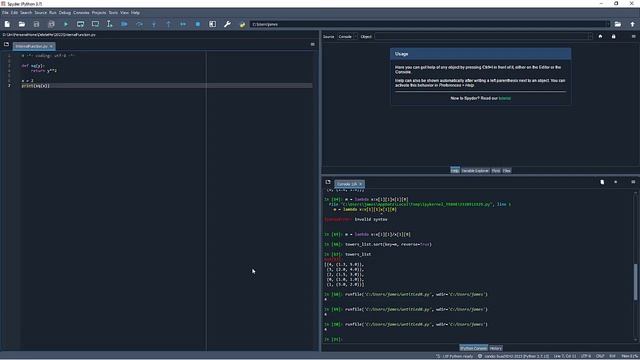Run cell and advance toolbar icon
Image resolution: width=640 pixels, height=360 pixels.
tap(95, 24)
